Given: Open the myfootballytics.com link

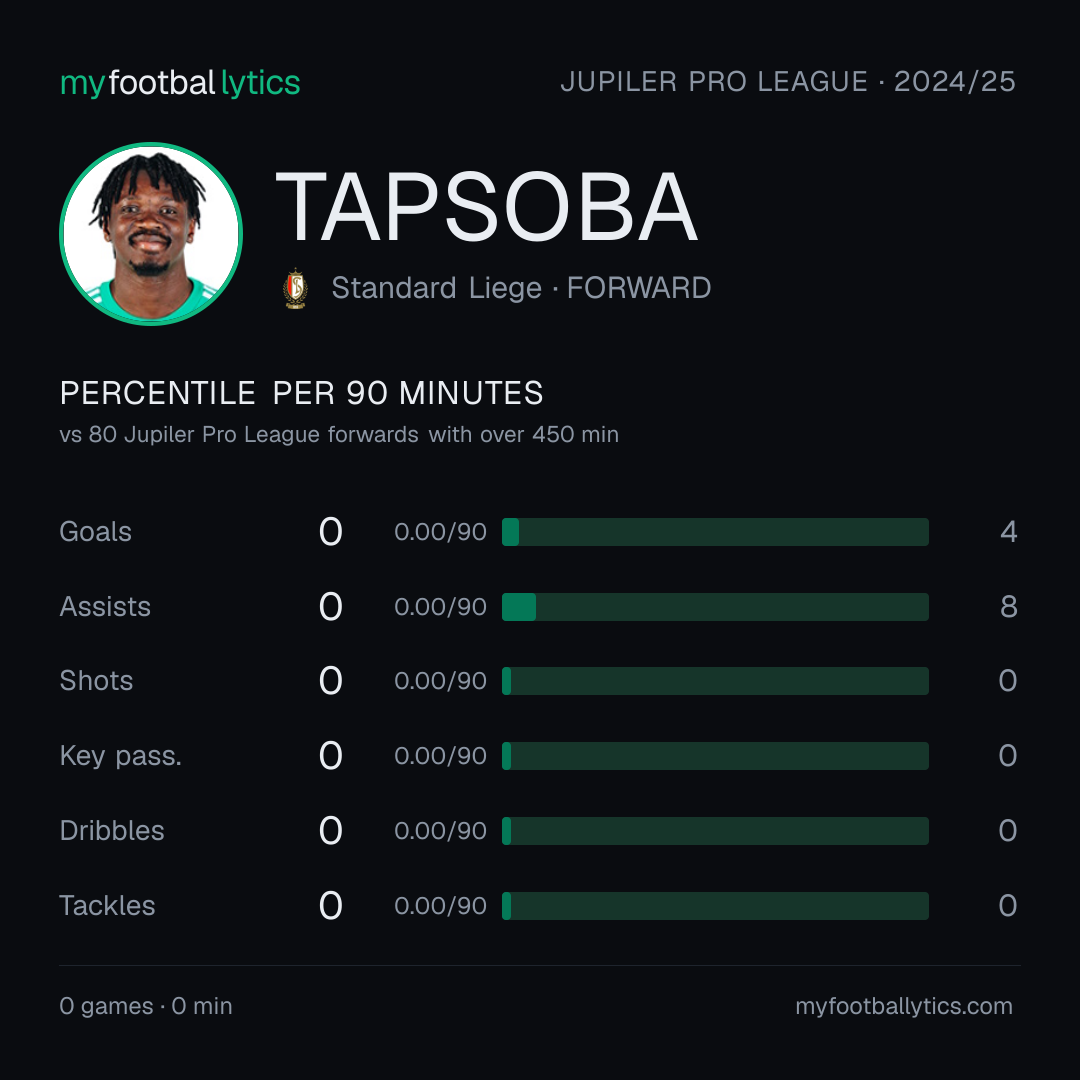Looking at the screenshot, I should coord(904,1006).
